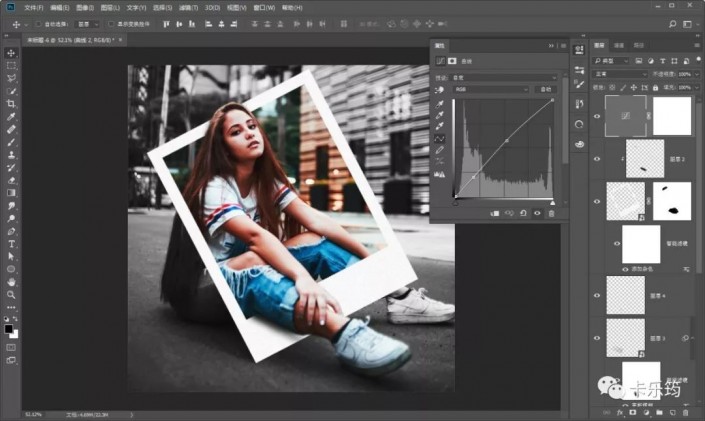The image size is (705, 421).
Task: Click the on-image adjustment hand tool
Action: [439, 90]
